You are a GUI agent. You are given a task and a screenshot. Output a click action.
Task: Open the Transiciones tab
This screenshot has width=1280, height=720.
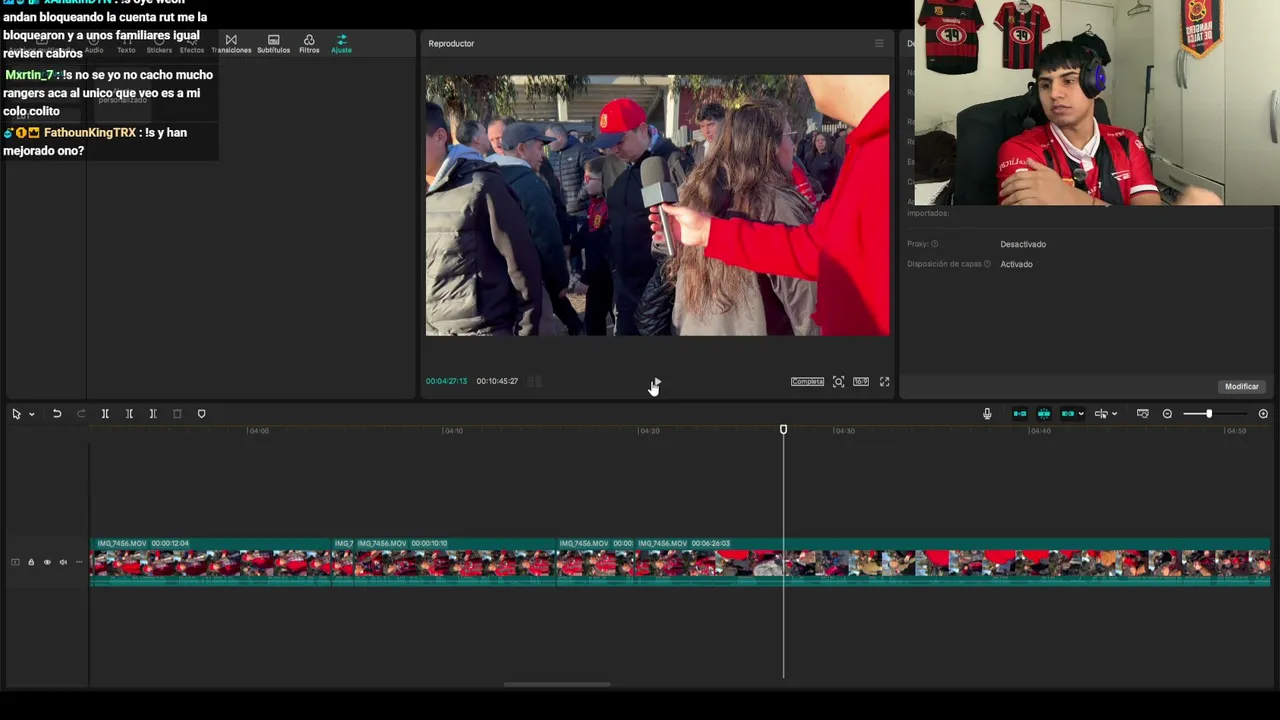231,44
